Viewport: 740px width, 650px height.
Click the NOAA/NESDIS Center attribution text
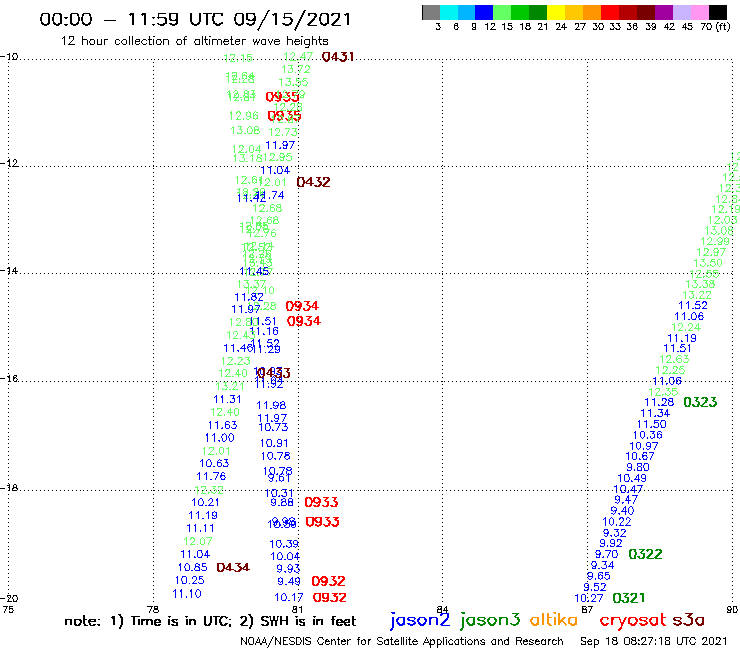402,641
